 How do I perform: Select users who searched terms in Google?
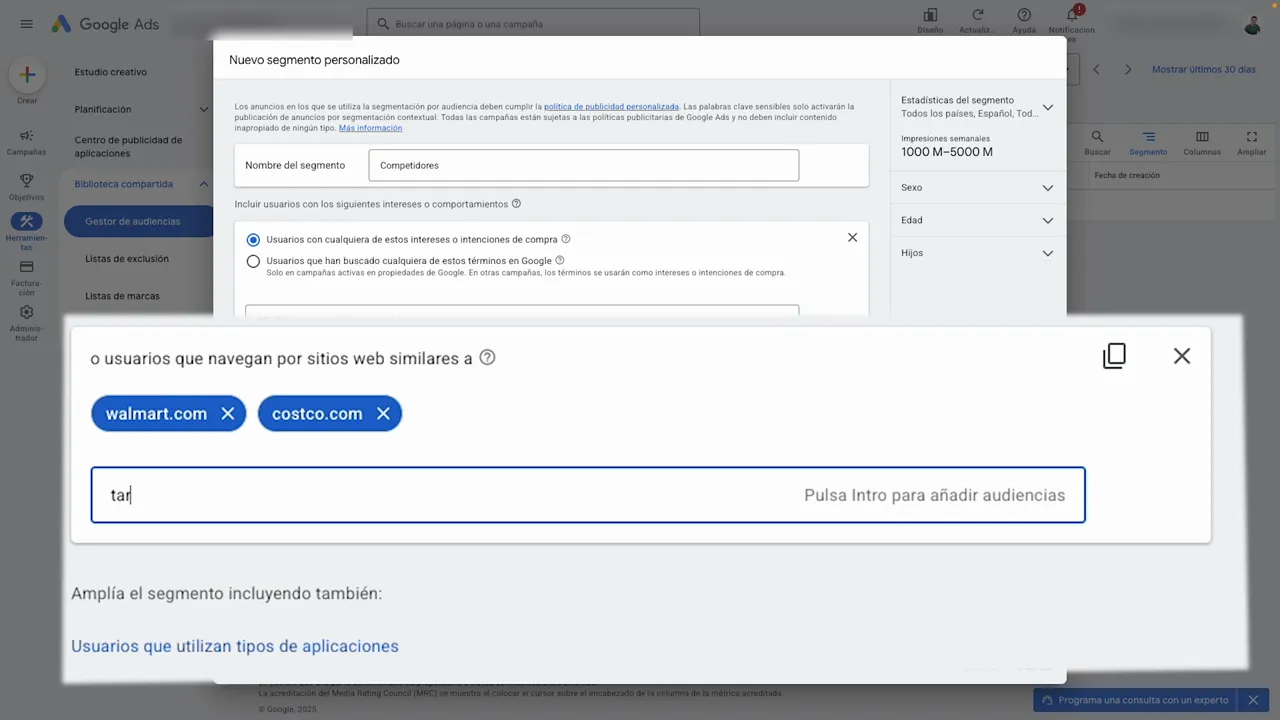tap(253, 262)
